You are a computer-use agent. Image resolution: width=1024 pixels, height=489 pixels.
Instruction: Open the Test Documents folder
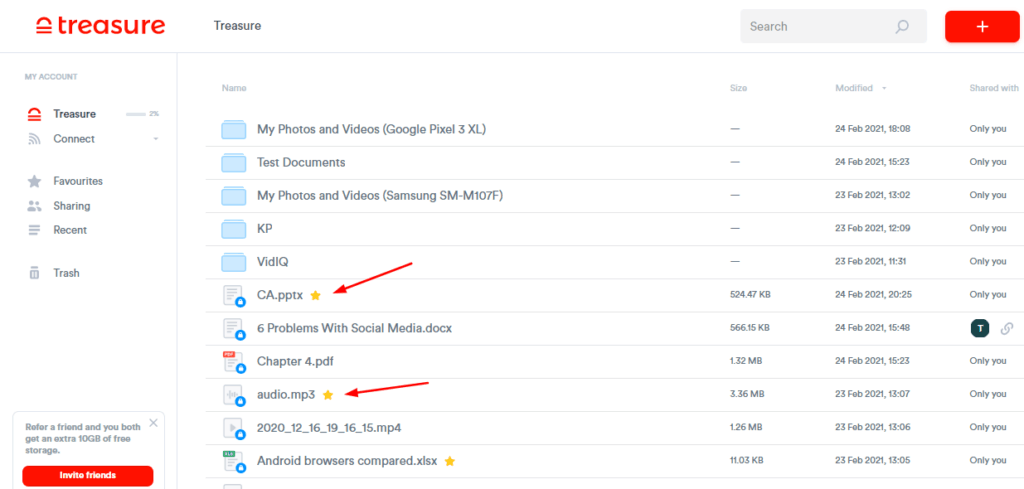(x=301, y=162)
